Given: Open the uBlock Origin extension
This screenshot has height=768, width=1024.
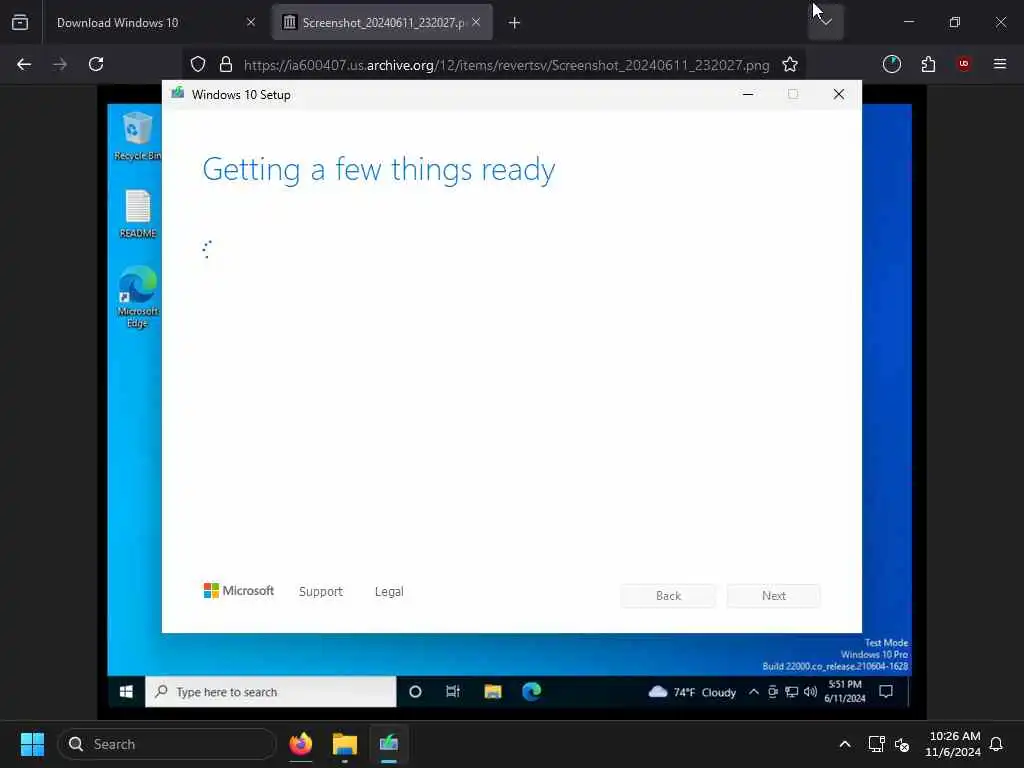Looking at the screenshot, I should 964,64.
